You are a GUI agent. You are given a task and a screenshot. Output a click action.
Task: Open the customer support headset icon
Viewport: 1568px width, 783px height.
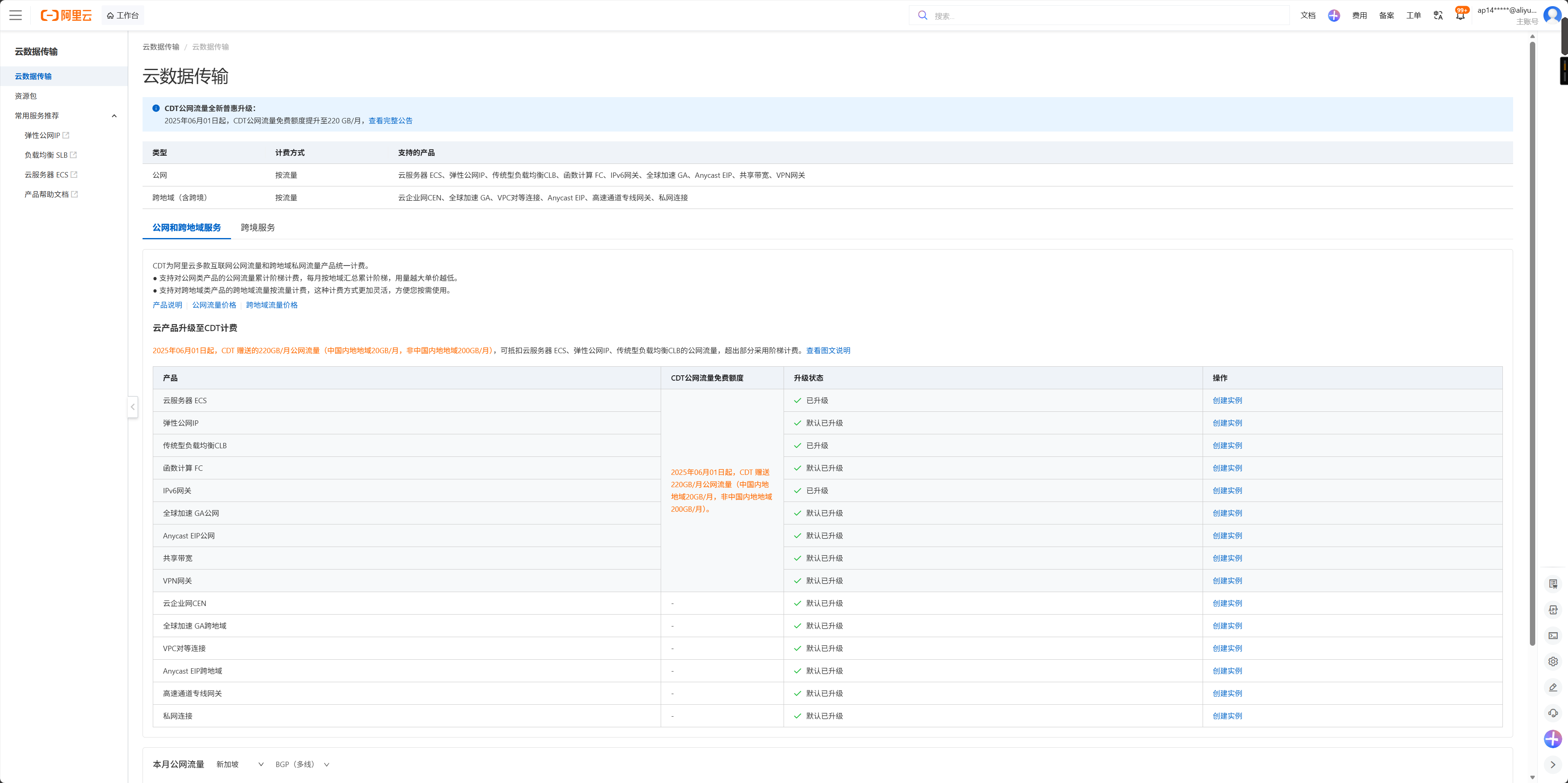point(1553,713)
